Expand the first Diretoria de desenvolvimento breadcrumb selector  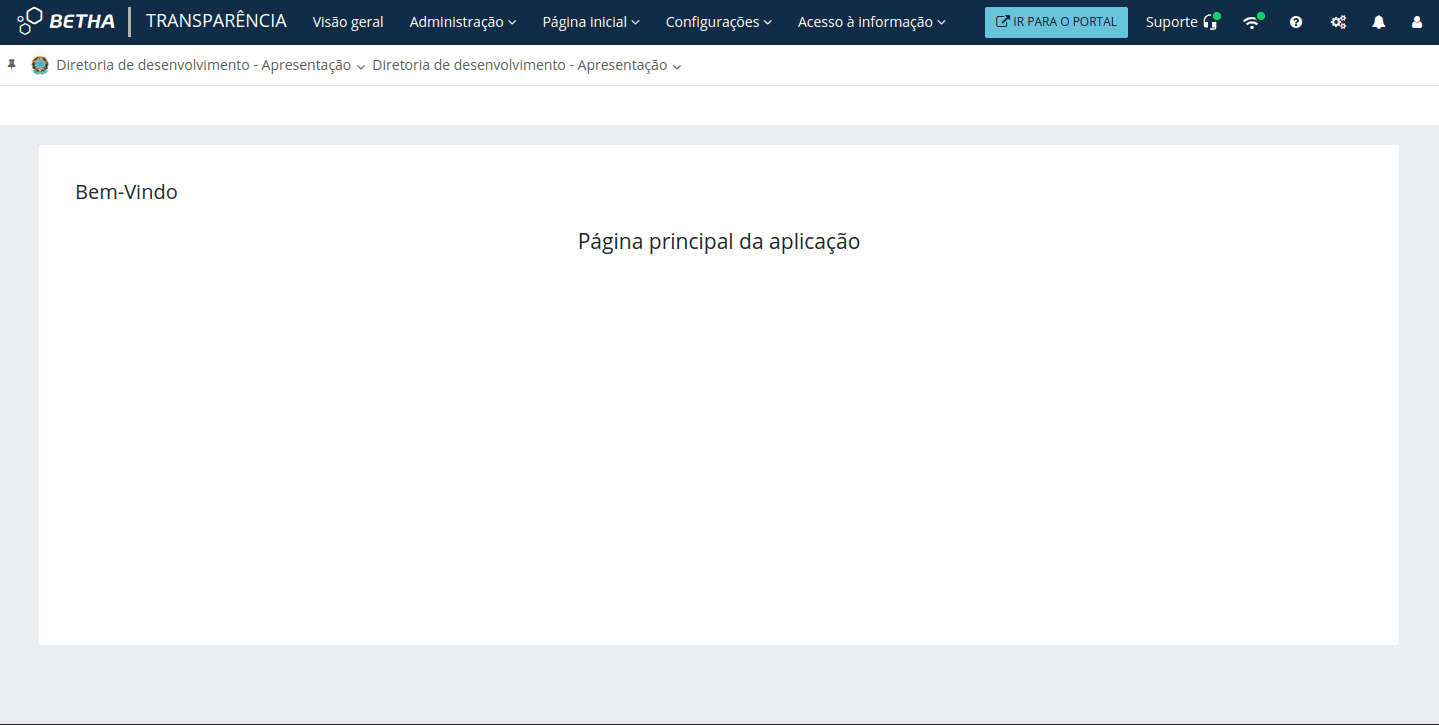[x=361, y=66]
